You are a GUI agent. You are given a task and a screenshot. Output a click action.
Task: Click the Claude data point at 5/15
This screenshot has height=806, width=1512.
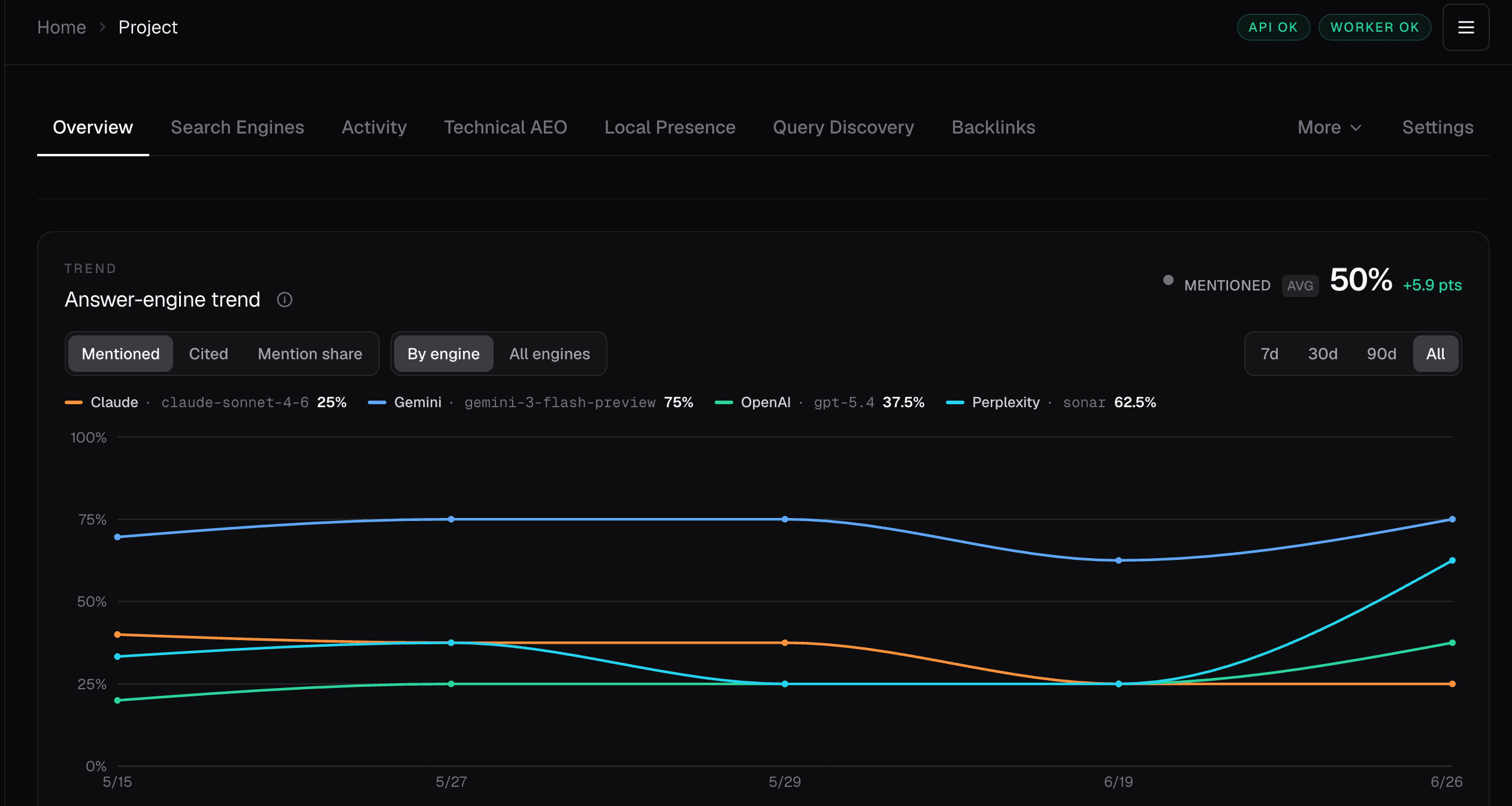pyautogui.click(x=117, y=634)
